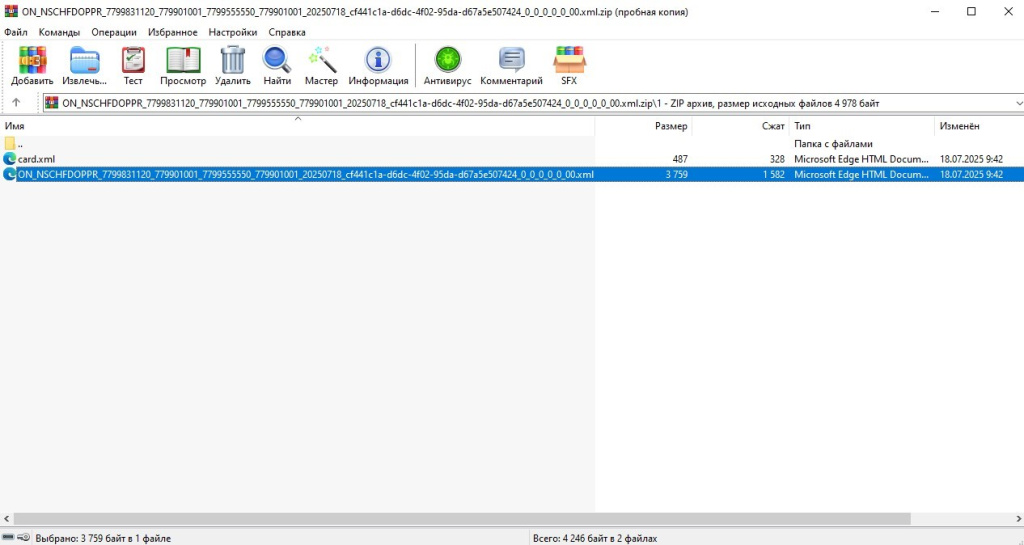This screenshot has width=1024, height=545.
Task: Sort by Изменён column header
Action: 959,127
